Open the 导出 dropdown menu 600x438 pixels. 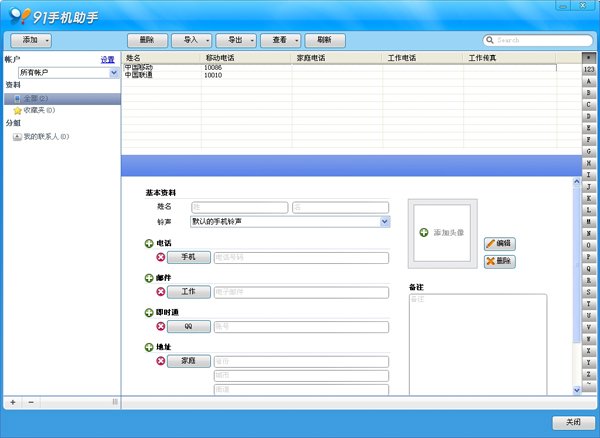(x=236, y=40)
